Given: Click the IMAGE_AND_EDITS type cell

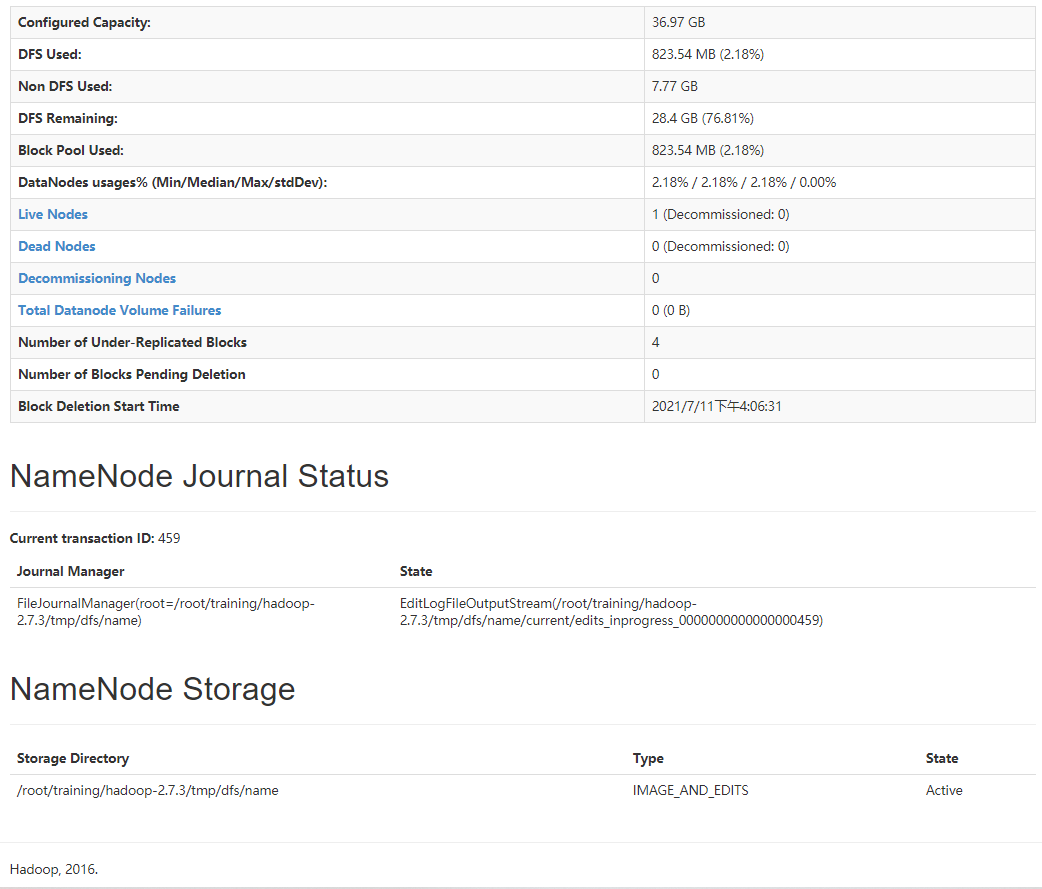Looking at the screenshot, I should click(x=691, y=790).
